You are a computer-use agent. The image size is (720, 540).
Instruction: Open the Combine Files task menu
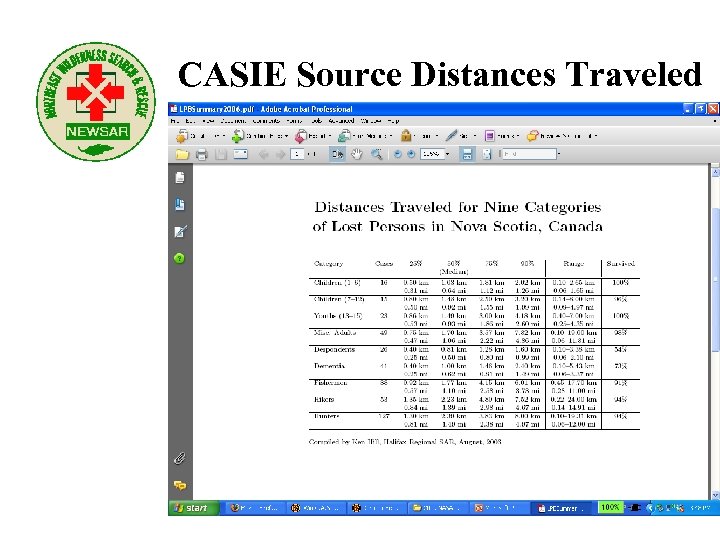click(x=260, y=136)
